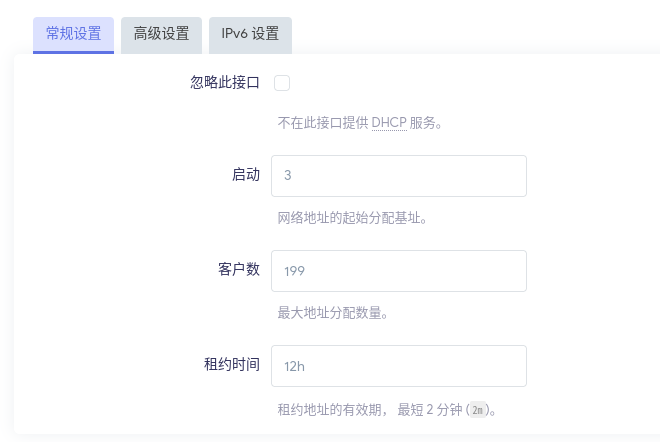Image resolution: width=660 pixels, height=442 pixels.
Task: Click the 启动 field label
Action: point(246,175)
